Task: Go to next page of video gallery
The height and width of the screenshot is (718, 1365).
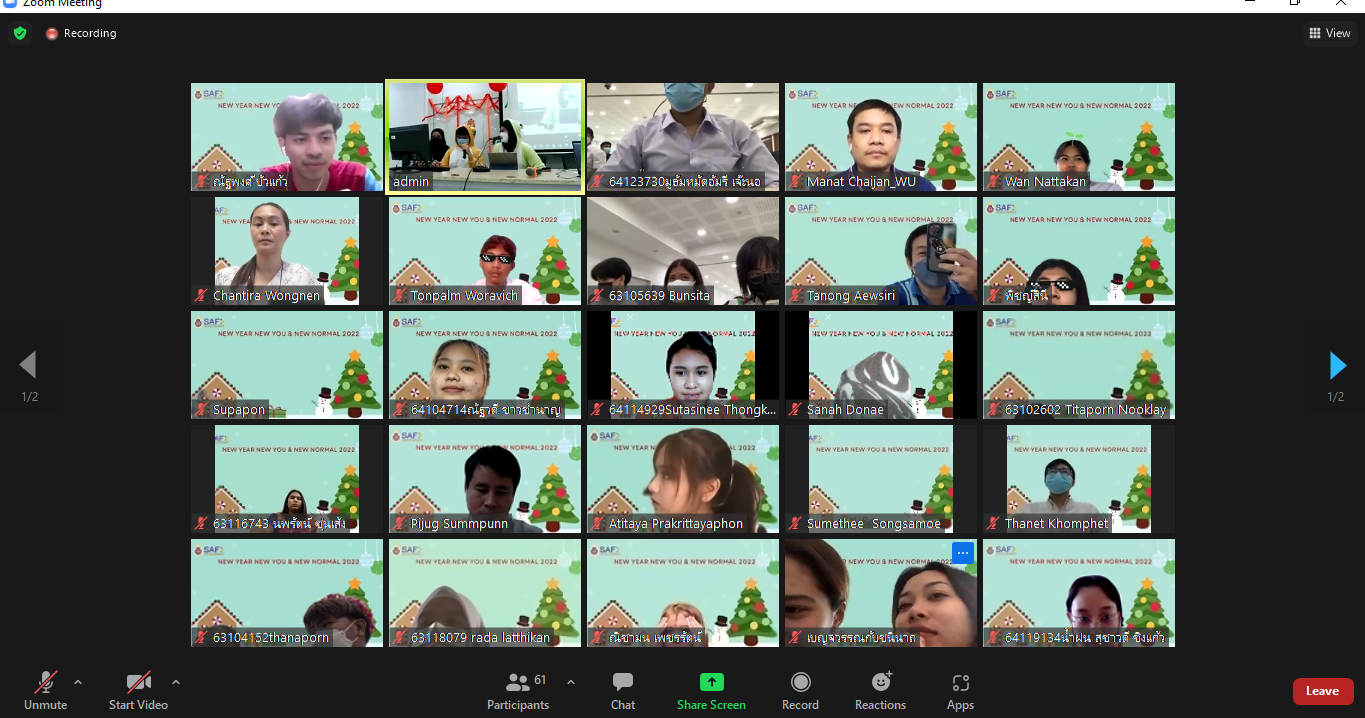Action: pos(1337,366)
